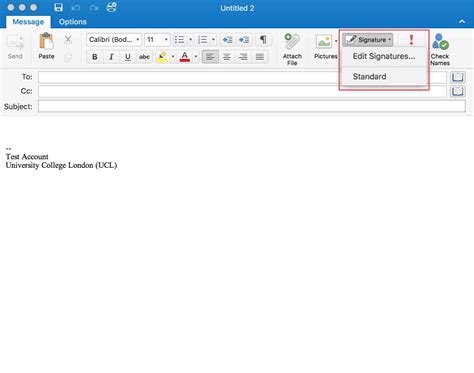
Task: Click the Signature dropdown button
Action: point(368,40)
